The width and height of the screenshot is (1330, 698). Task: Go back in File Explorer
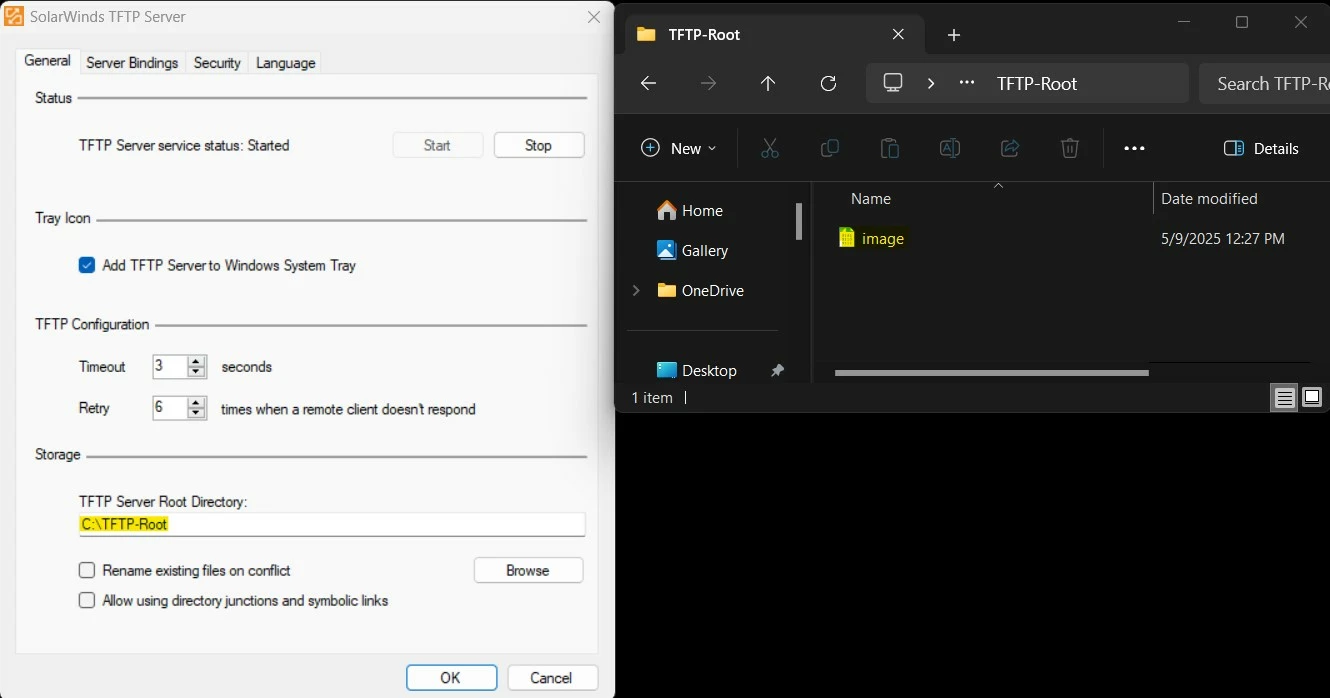pos(648,84)
